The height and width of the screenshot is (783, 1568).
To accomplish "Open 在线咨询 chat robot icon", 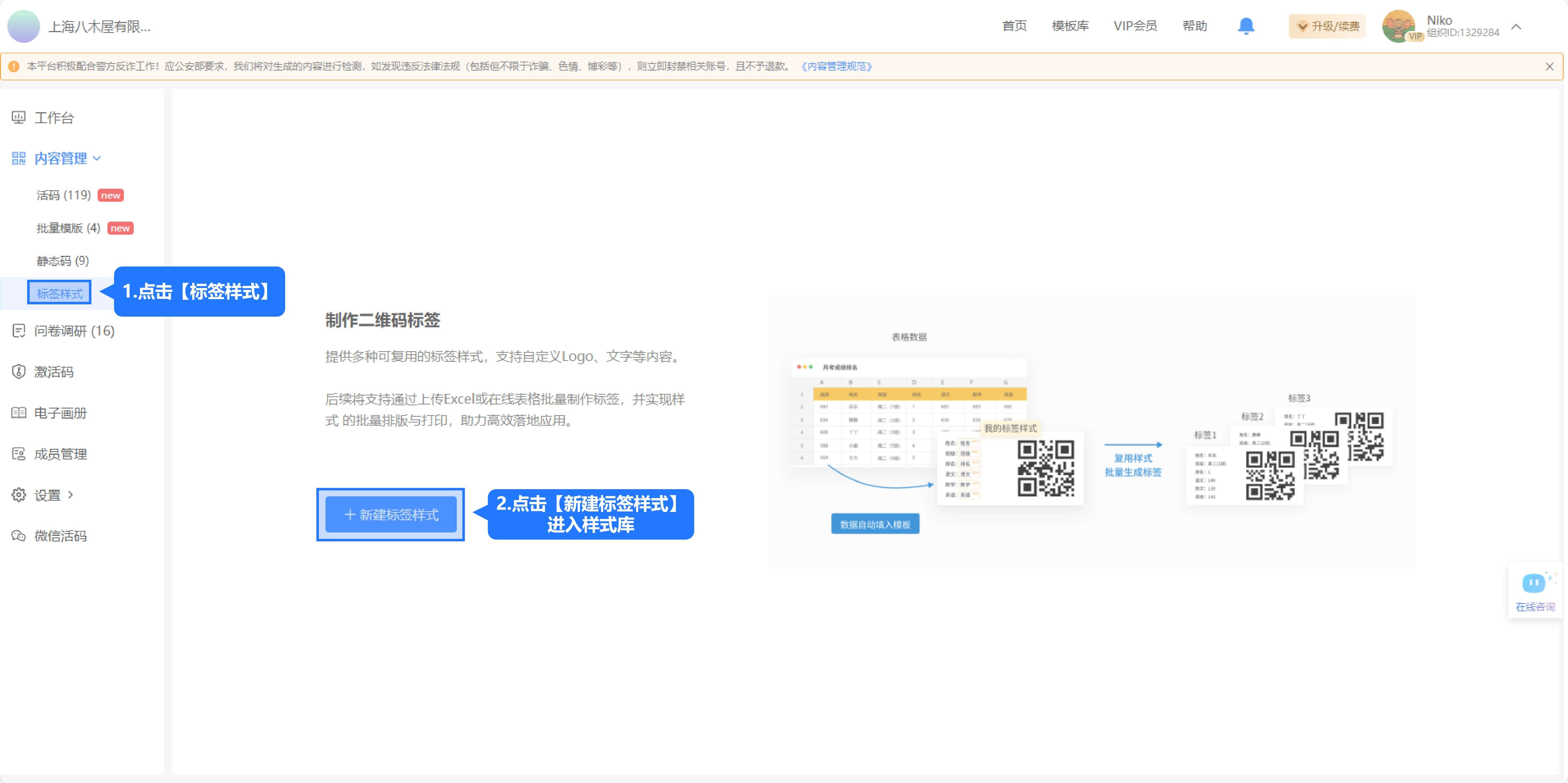I will click(x=1534, y=583).
